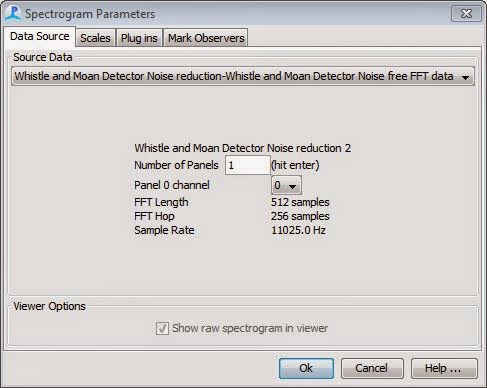Click the '(hit enter)' hint text
The image size is (487, 388).
coord(295,165)
